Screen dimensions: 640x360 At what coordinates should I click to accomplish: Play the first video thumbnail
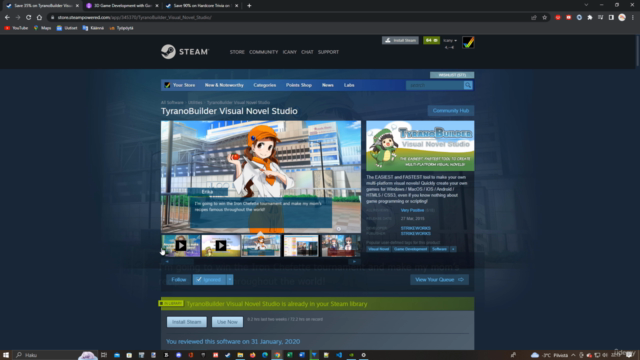click(x=181, y=245)
